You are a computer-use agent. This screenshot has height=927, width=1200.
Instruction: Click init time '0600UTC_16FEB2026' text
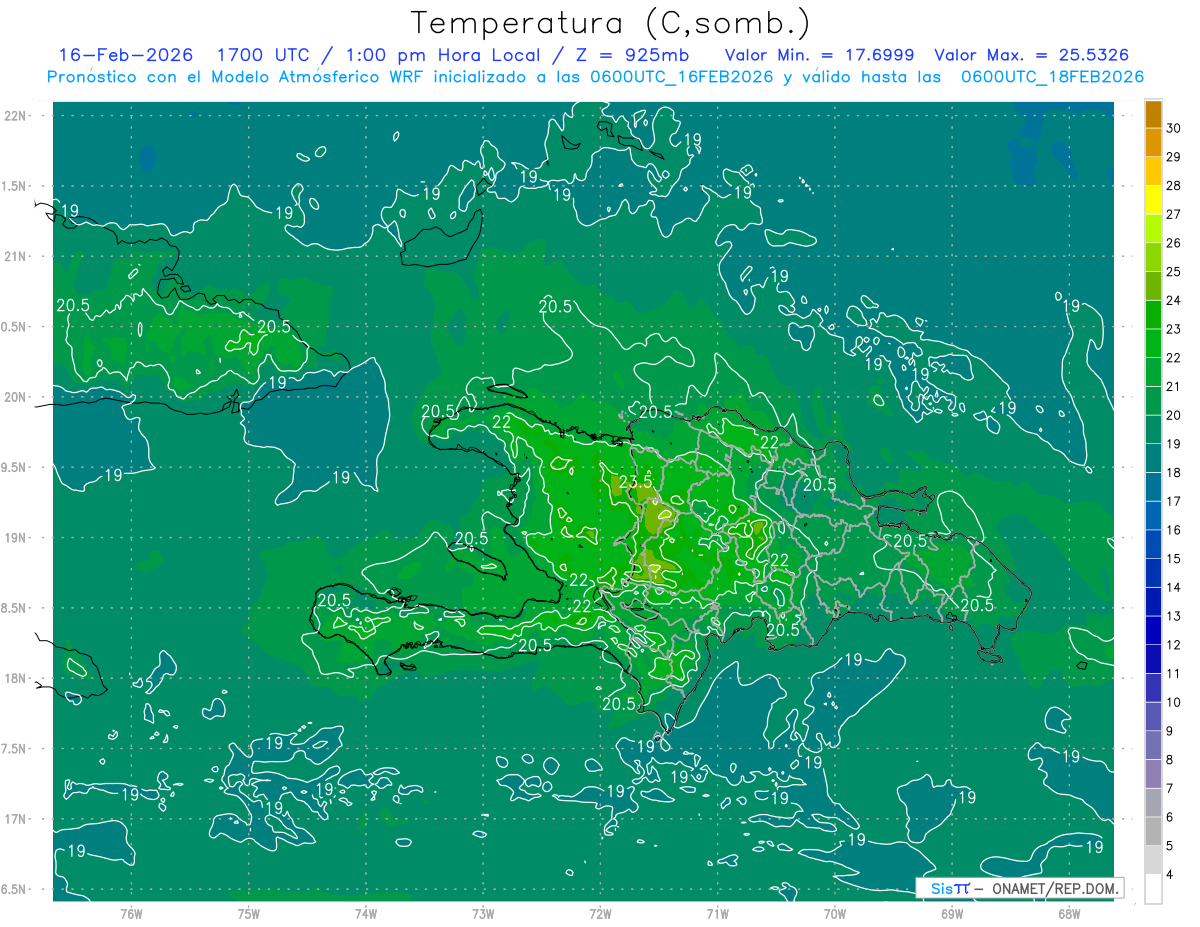point(682,76)
